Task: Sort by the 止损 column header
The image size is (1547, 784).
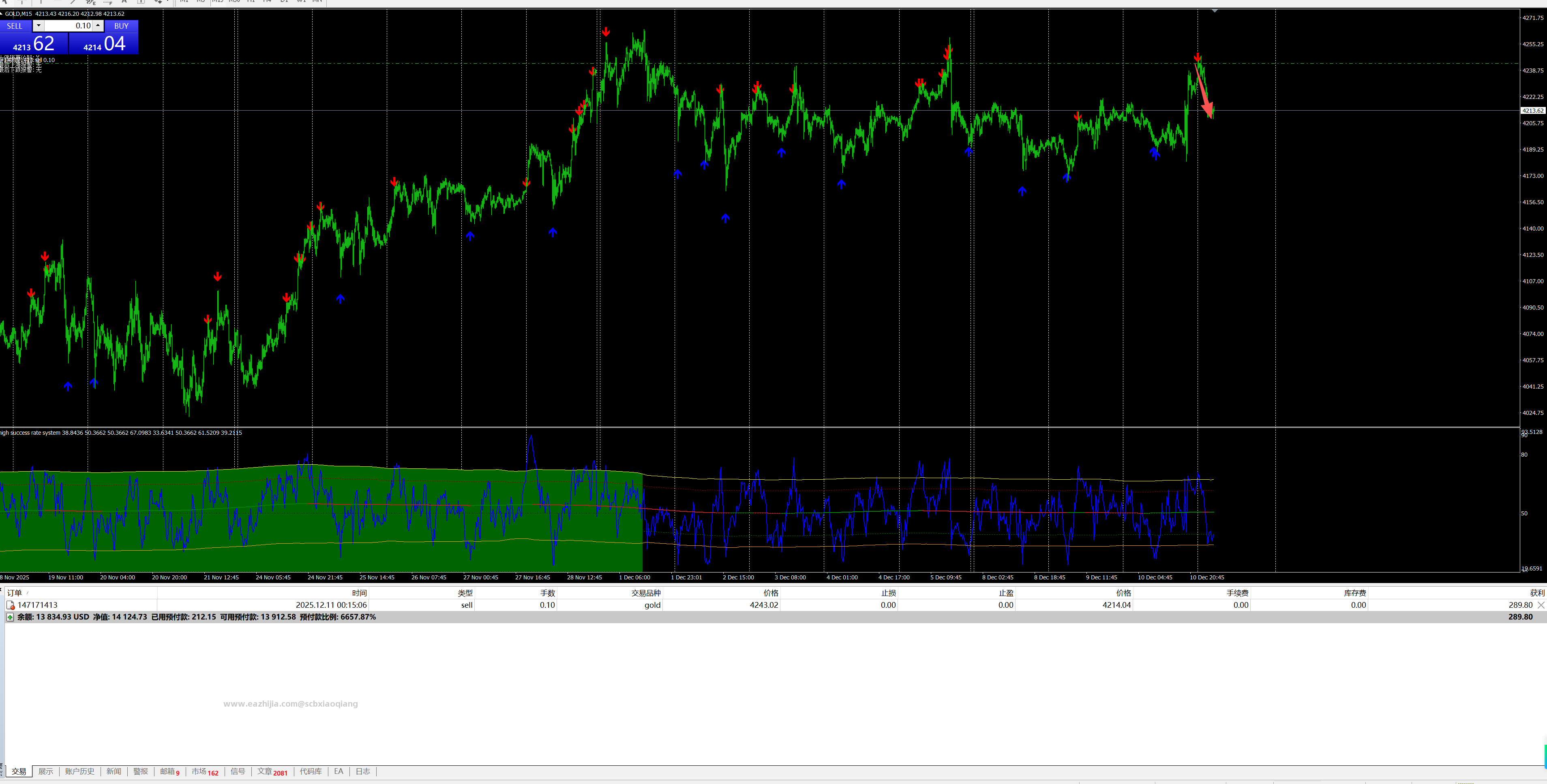Action: (x=888, y=593)
